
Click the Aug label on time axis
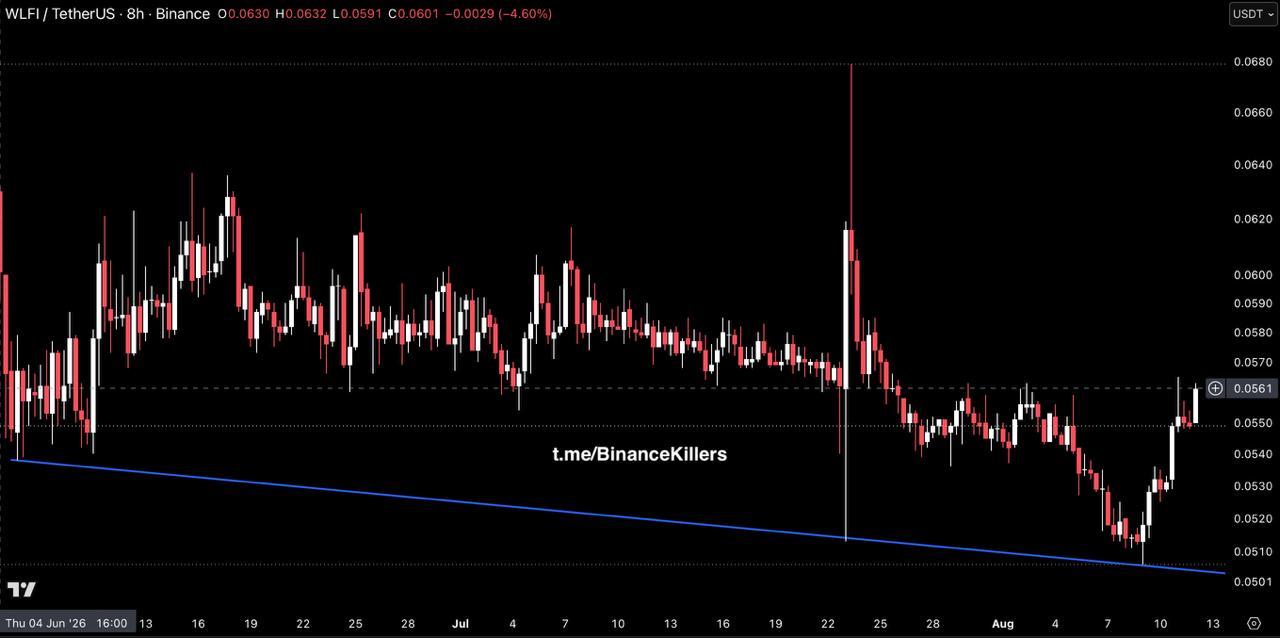click(1002, 623)
